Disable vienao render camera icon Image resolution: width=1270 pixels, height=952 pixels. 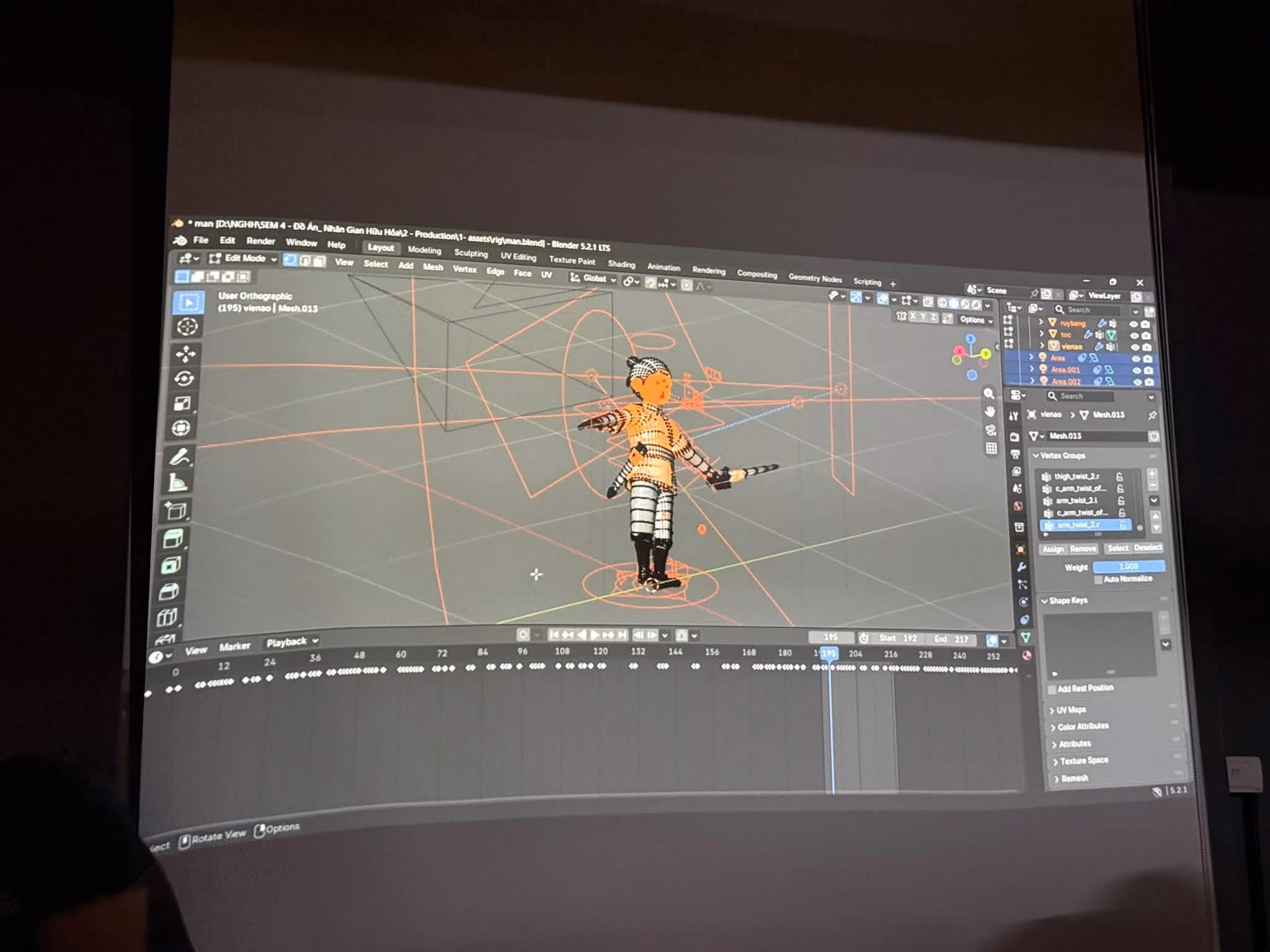click(1146, 347)
